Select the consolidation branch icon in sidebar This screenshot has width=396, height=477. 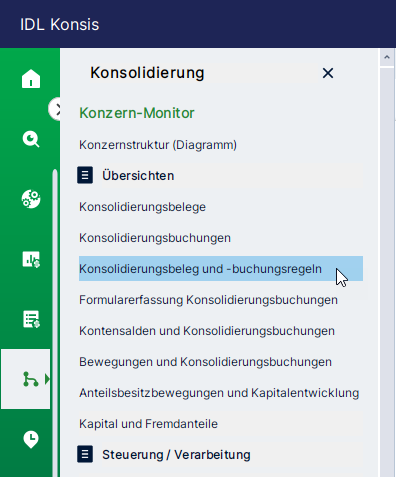tap(31, 379)
